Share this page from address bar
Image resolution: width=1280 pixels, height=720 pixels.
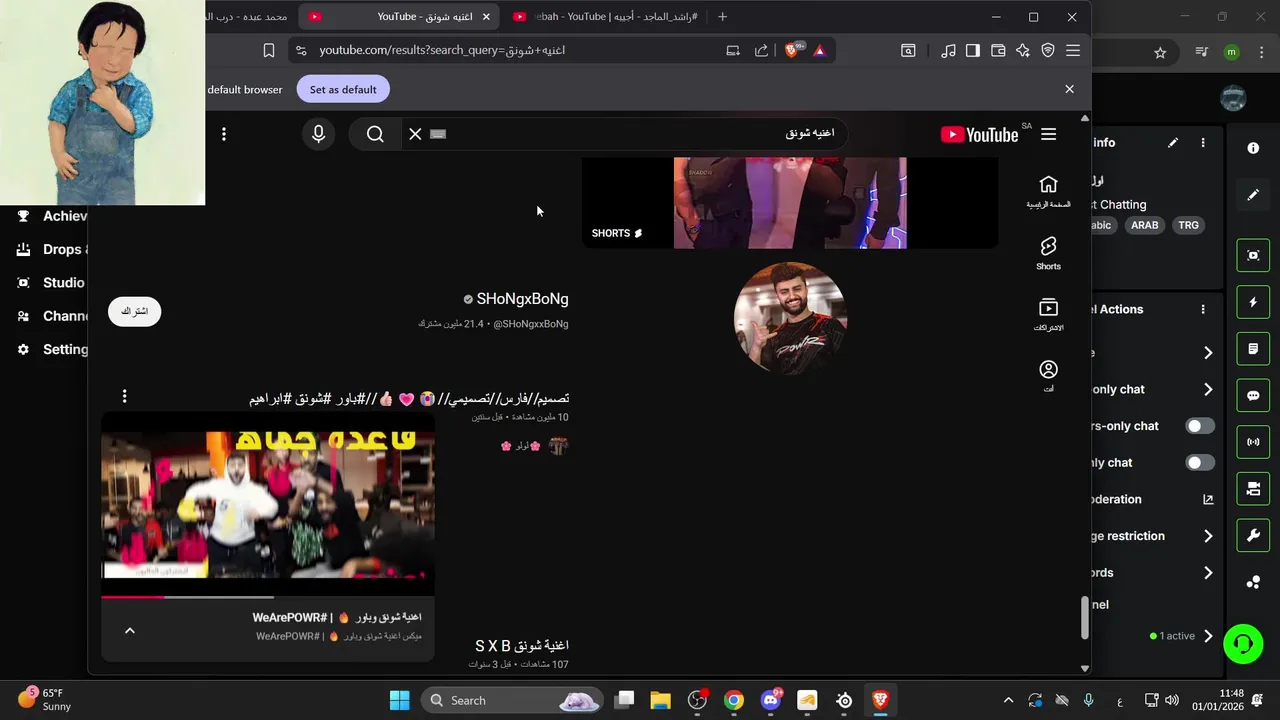(761, 50)
